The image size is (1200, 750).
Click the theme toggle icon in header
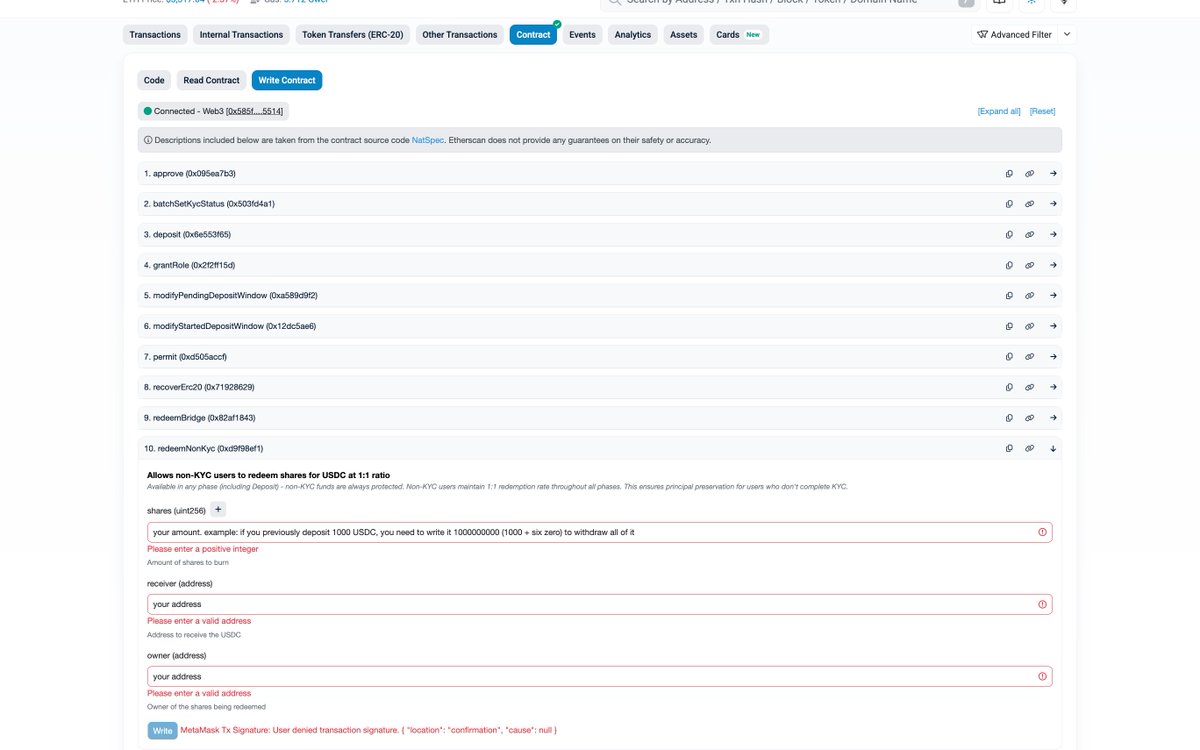coord(1030,4)
